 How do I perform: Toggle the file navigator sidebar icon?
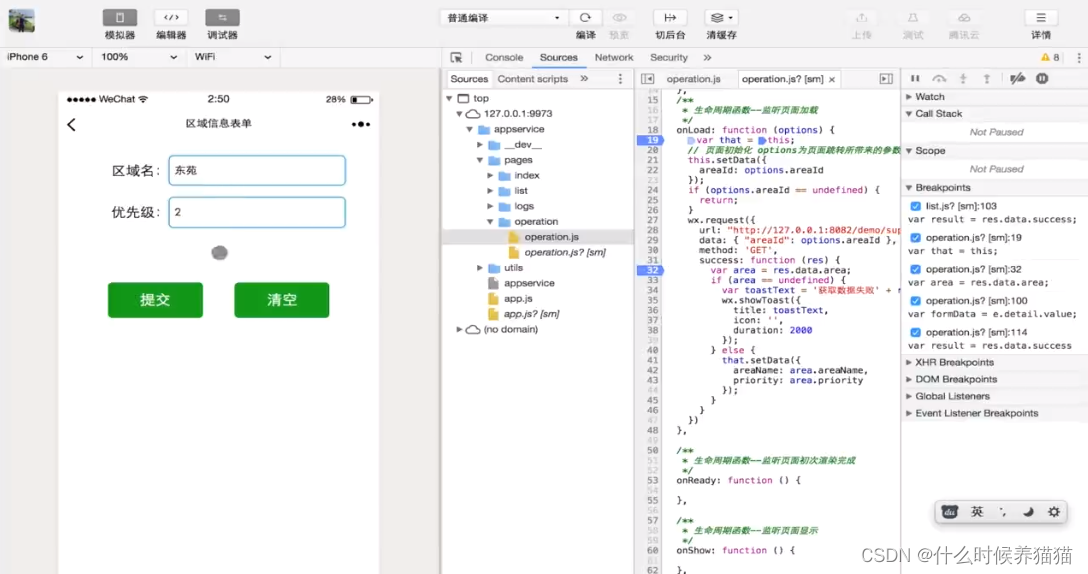click(x=647, y=79)
